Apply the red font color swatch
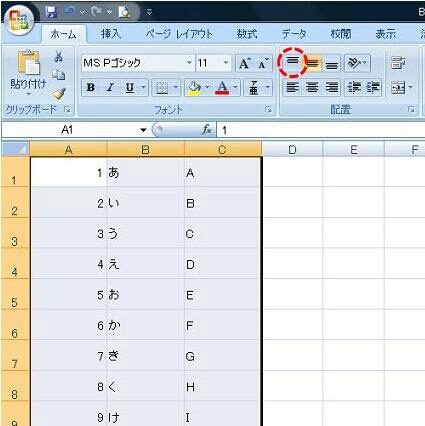Screen dimensions: 425x426 point(222,88)
